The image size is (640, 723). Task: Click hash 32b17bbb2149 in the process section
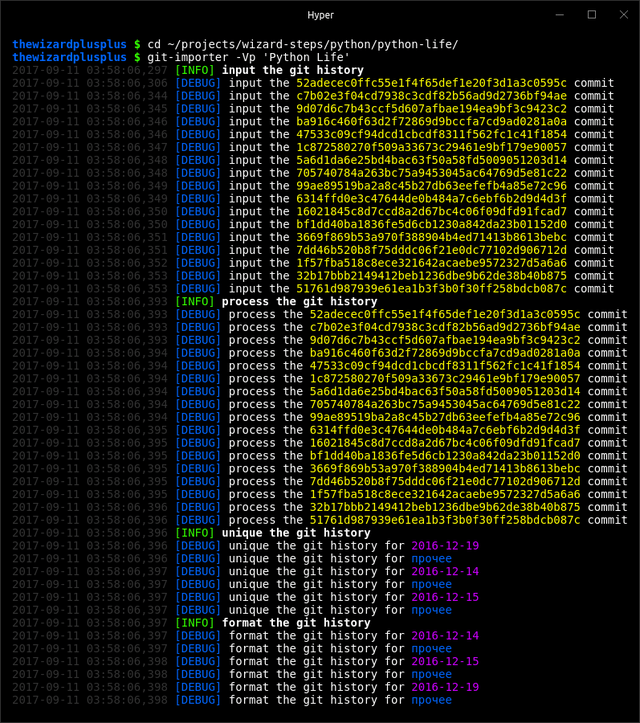(445, 507)
